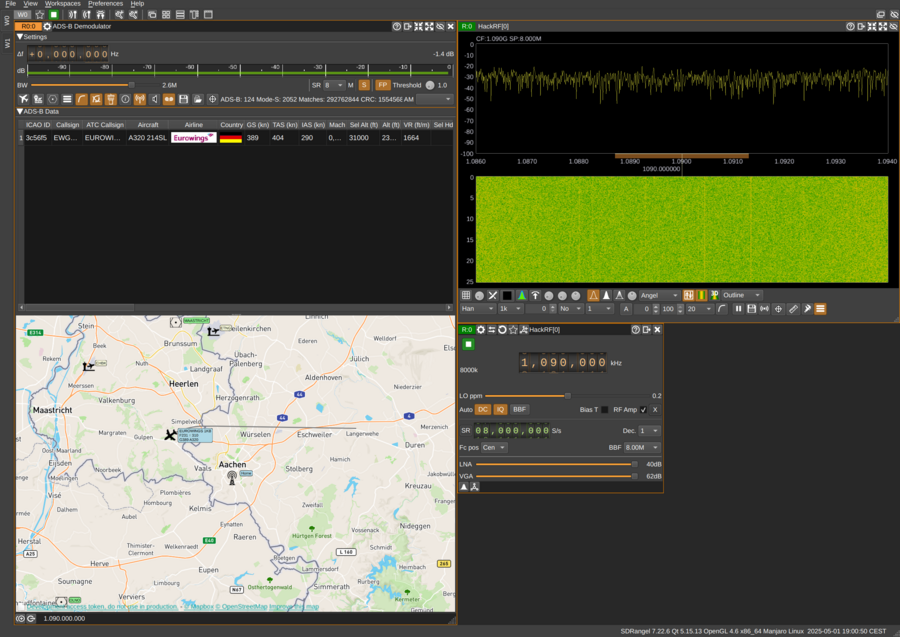
Task: Click the reload device icon in the HackRF panel
Action: pos(502,329)
